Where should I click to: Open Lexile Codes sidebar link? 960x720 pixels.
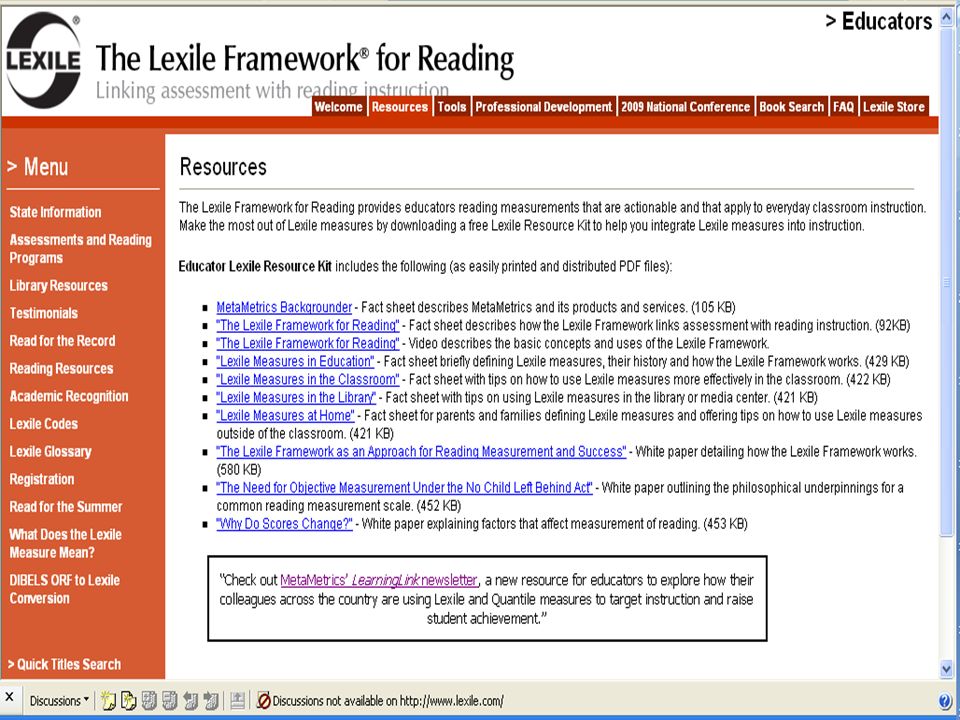(x=43, y=424)
